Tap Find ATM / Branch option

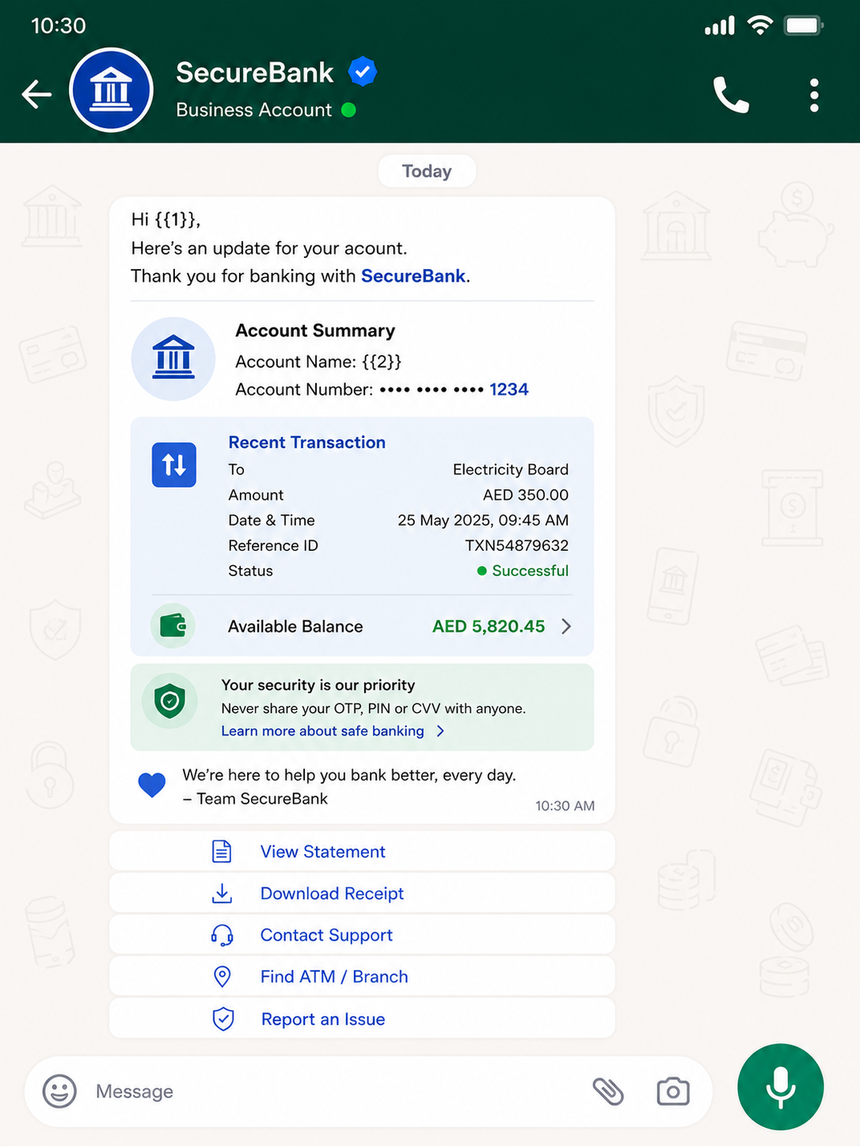click(362, 976)
